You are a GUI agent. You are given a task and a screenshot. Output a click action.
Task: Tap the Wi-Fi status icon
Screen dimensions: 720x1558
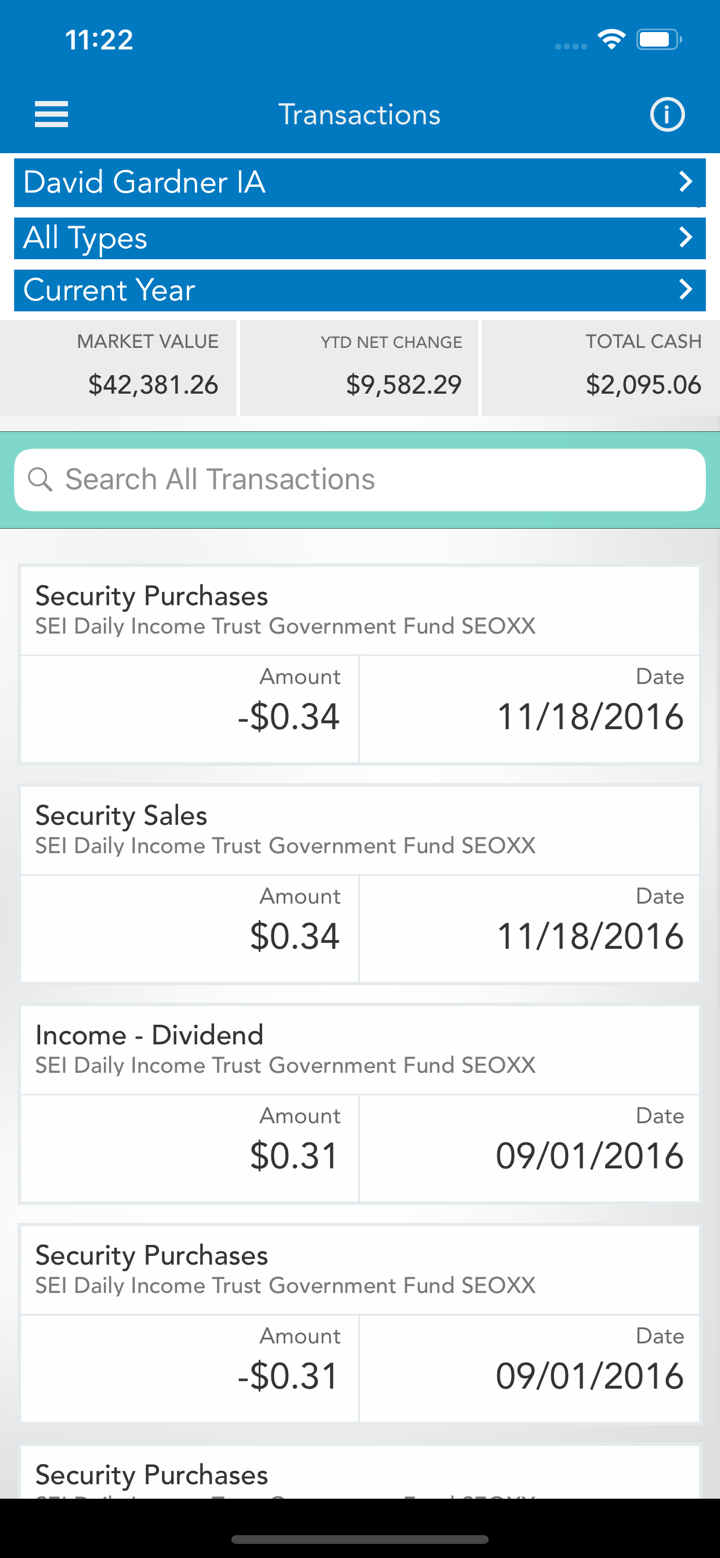(x=610, y=40)
